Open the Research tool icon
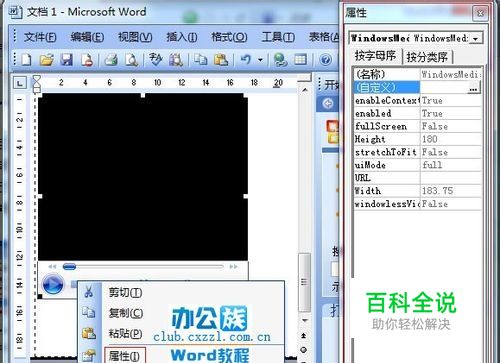 click(x=176, y=60)
